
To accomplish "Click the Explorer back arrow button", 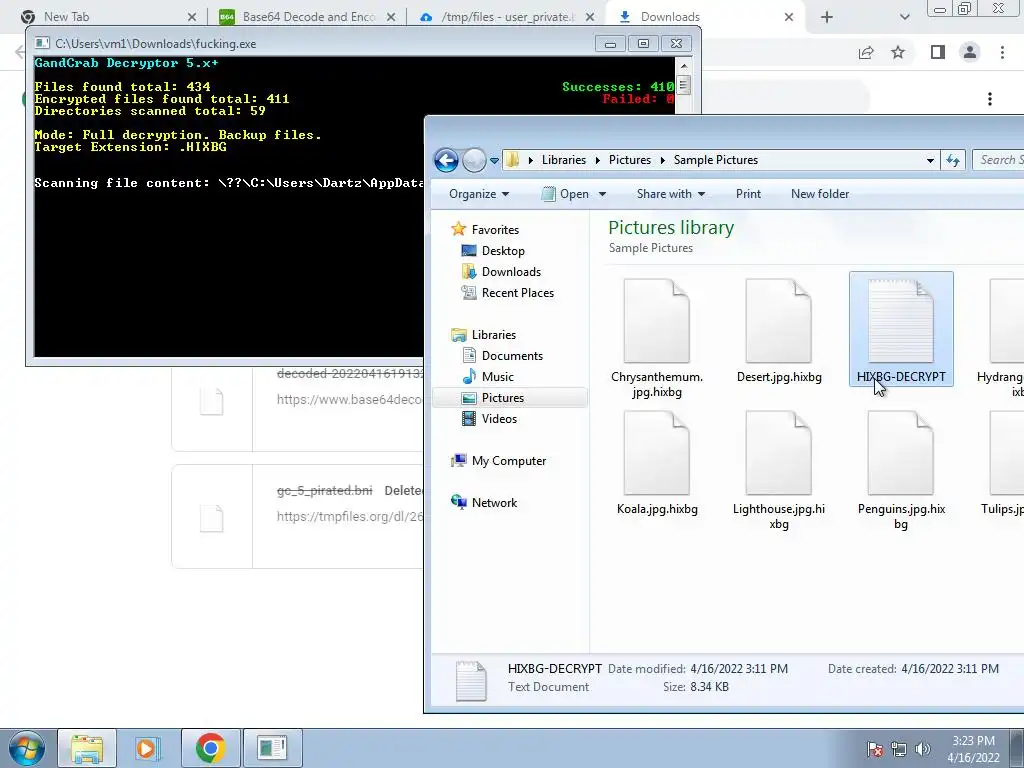I will [446, 160].
